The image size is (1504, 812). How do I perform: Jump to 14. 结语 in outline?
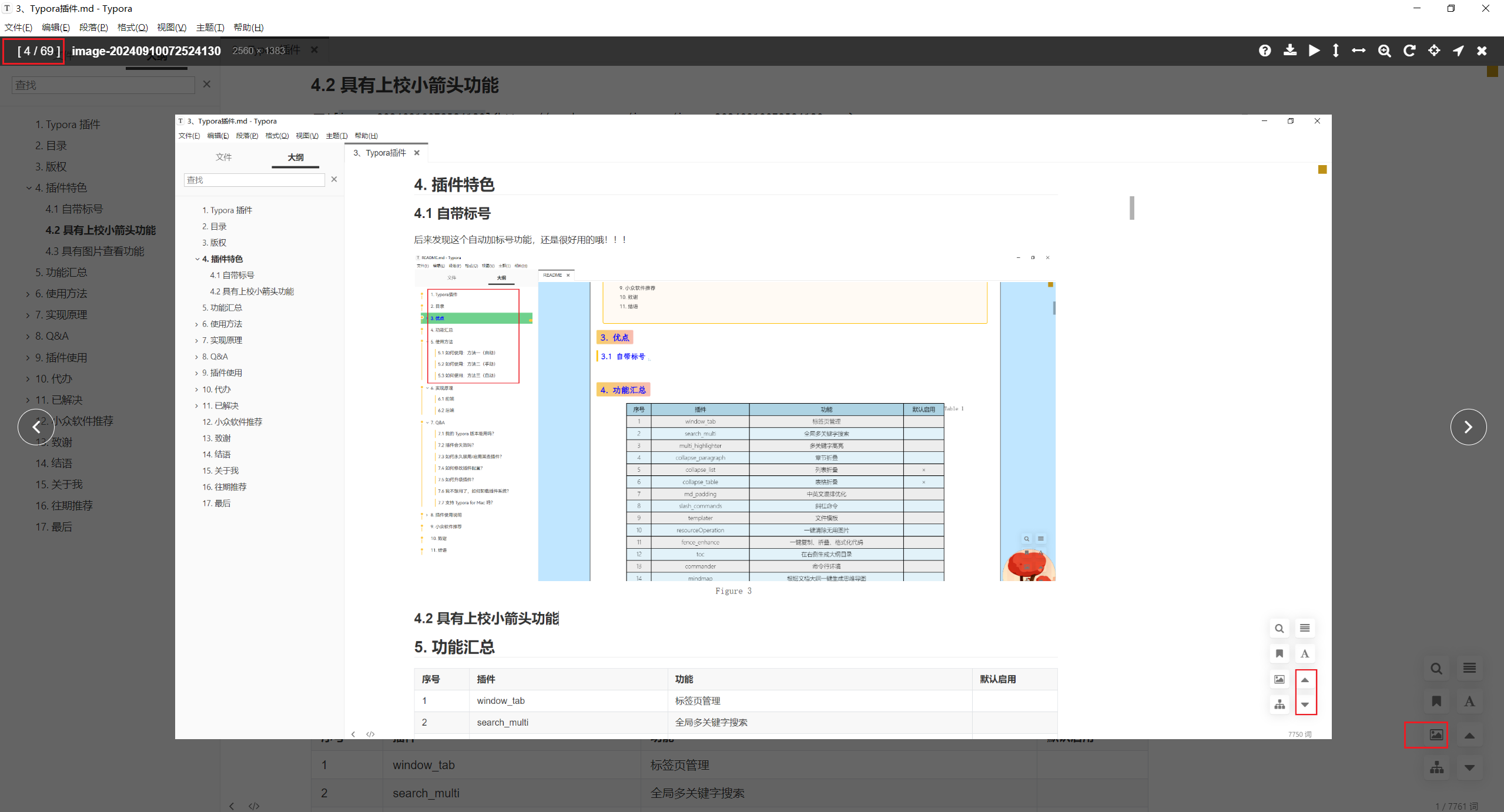[x=53, y=464]
